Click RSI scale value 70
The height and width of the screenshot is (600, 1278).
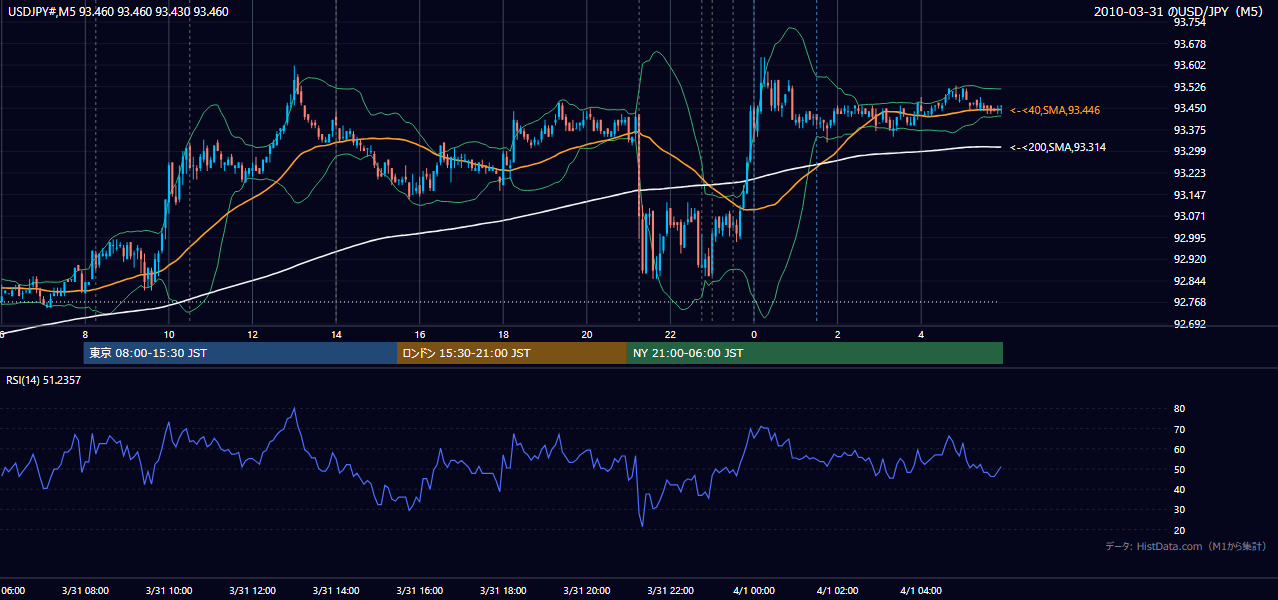coord(1179,429)
